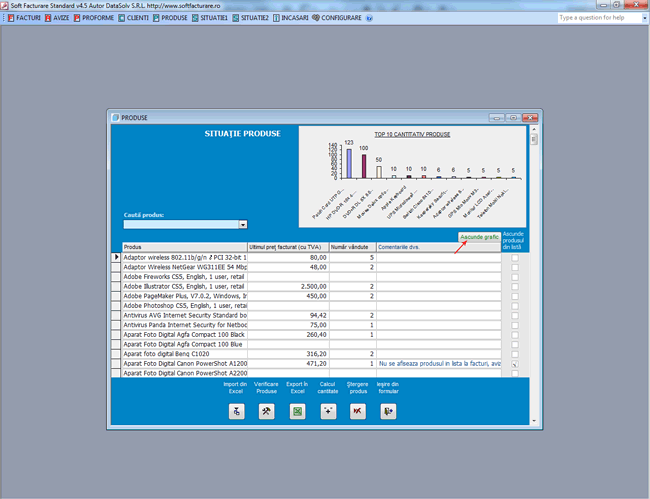This screenshot has width=650, height=499.
Task: Click the Comentariile dvs. column header
Action: [x=439, y=247]
